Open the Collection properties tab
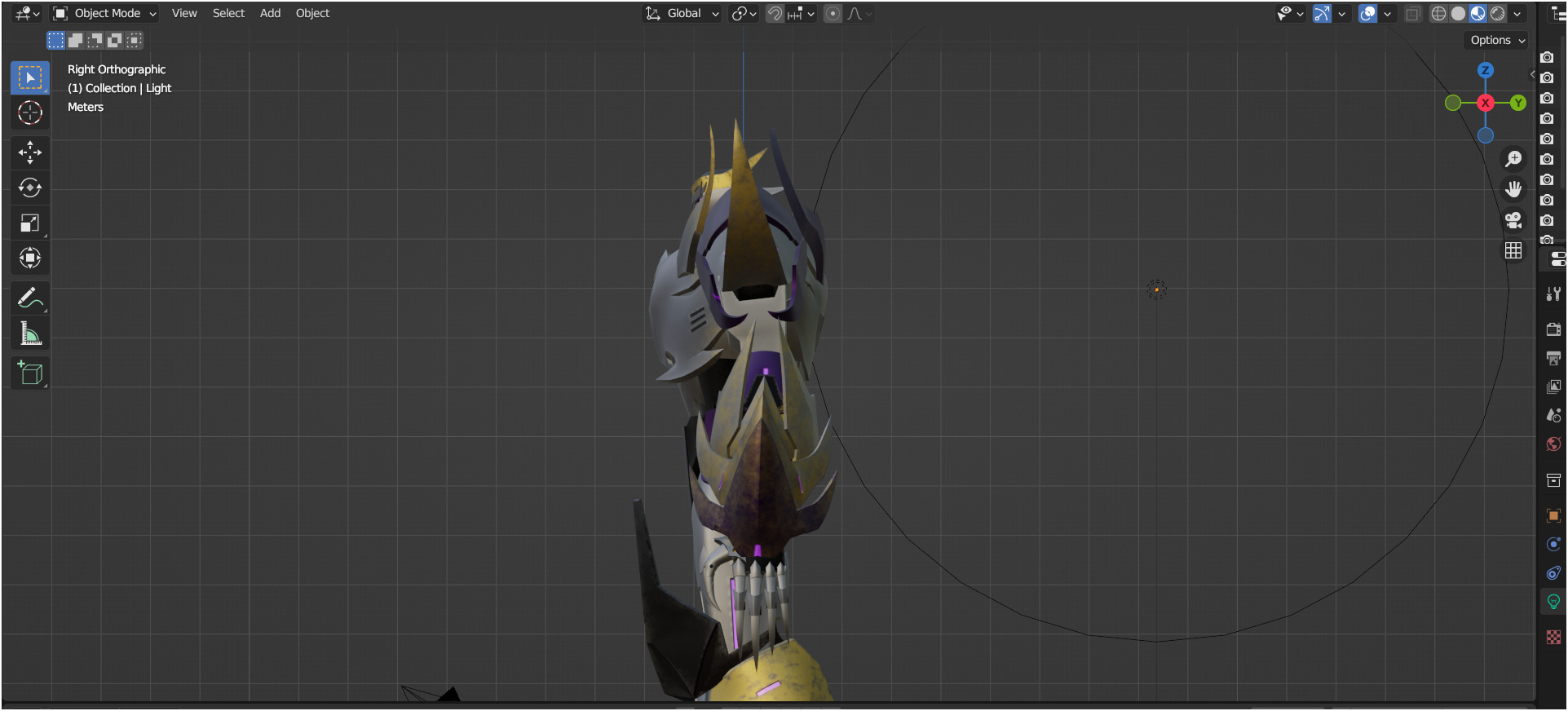1568x711 pixels. pyautogui.click(x=1553, y=480)
